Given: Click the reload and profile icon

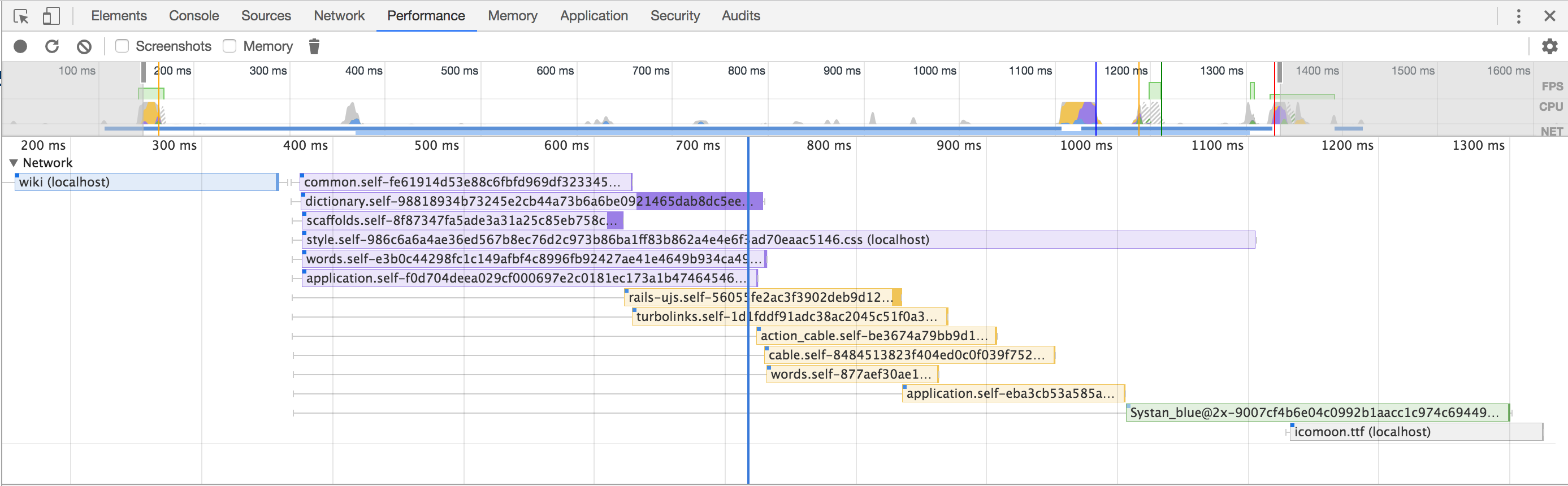Looking at the screenshot, I should point(53,46).
